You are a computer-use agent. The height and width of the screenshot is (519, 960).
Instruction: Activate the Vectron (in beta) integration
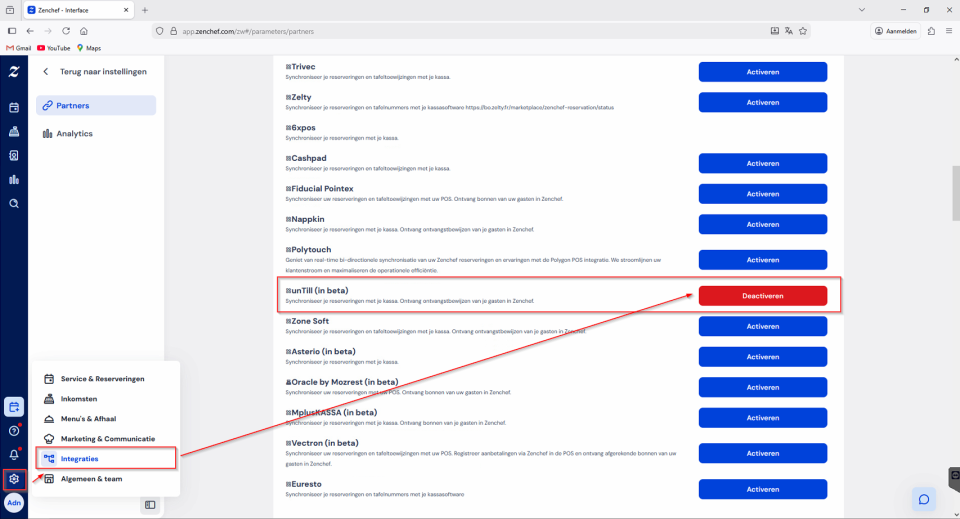tap(763, 454)
